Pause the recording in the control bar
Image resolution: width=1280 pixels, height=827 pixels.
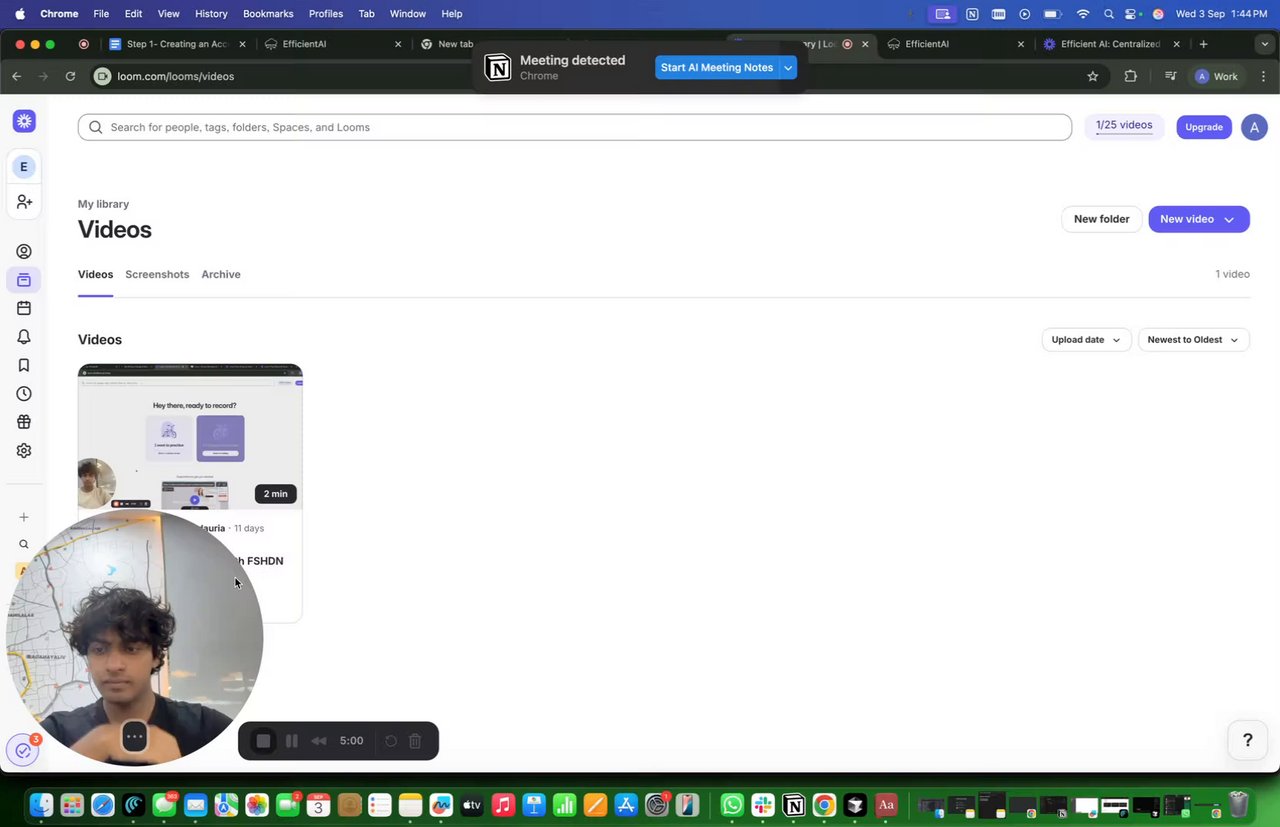tap(292, 741)
